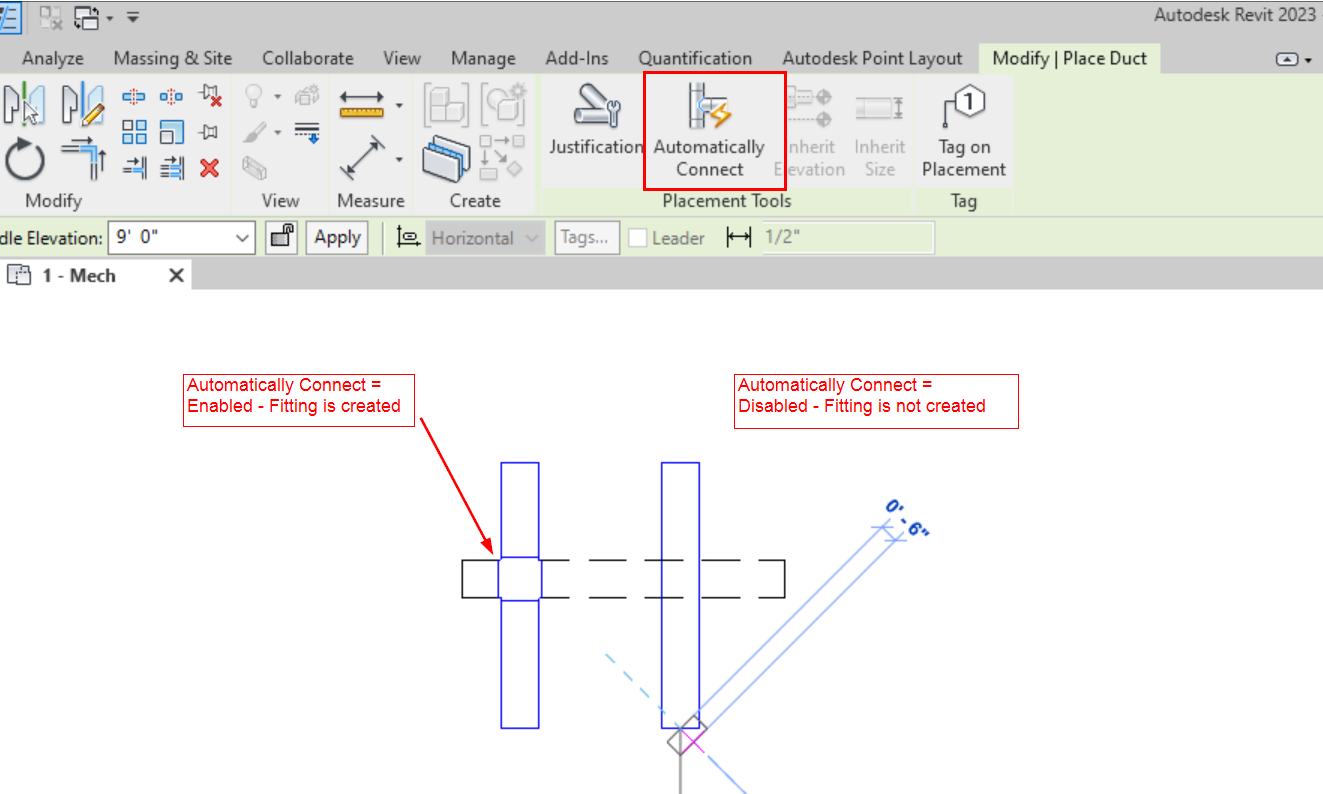Switch to the View ribbon tab
The image size is (1323, 794).
[402, 58]
